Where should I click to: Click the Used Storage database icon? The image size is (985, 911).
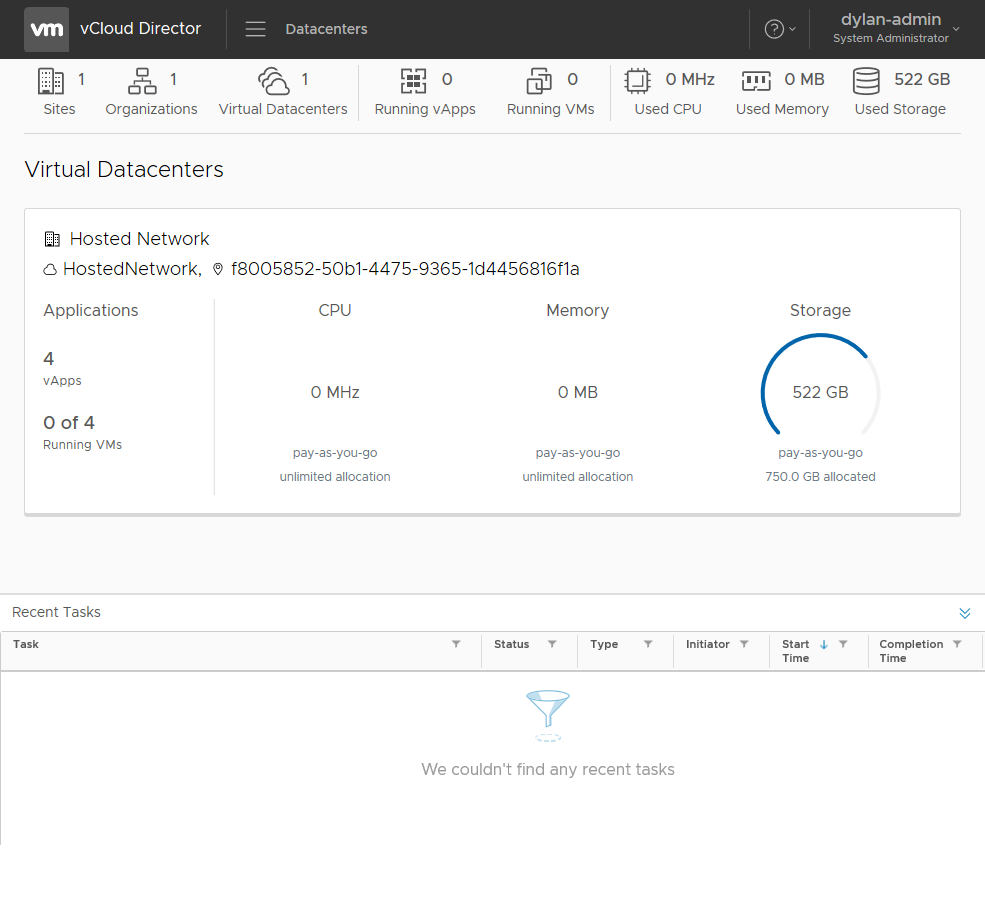pyautogui.click(x=866, y=80)
